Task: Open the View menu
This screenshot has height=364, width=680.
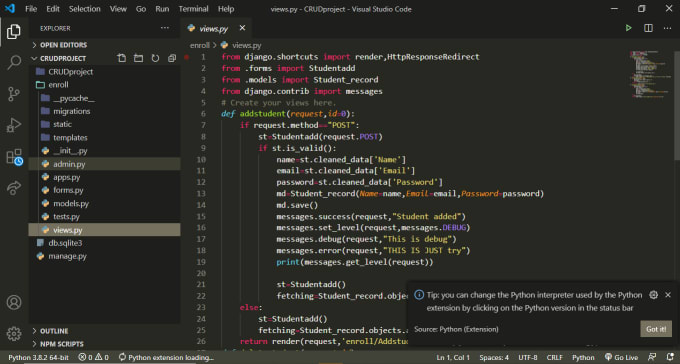Action: point(118,9)
